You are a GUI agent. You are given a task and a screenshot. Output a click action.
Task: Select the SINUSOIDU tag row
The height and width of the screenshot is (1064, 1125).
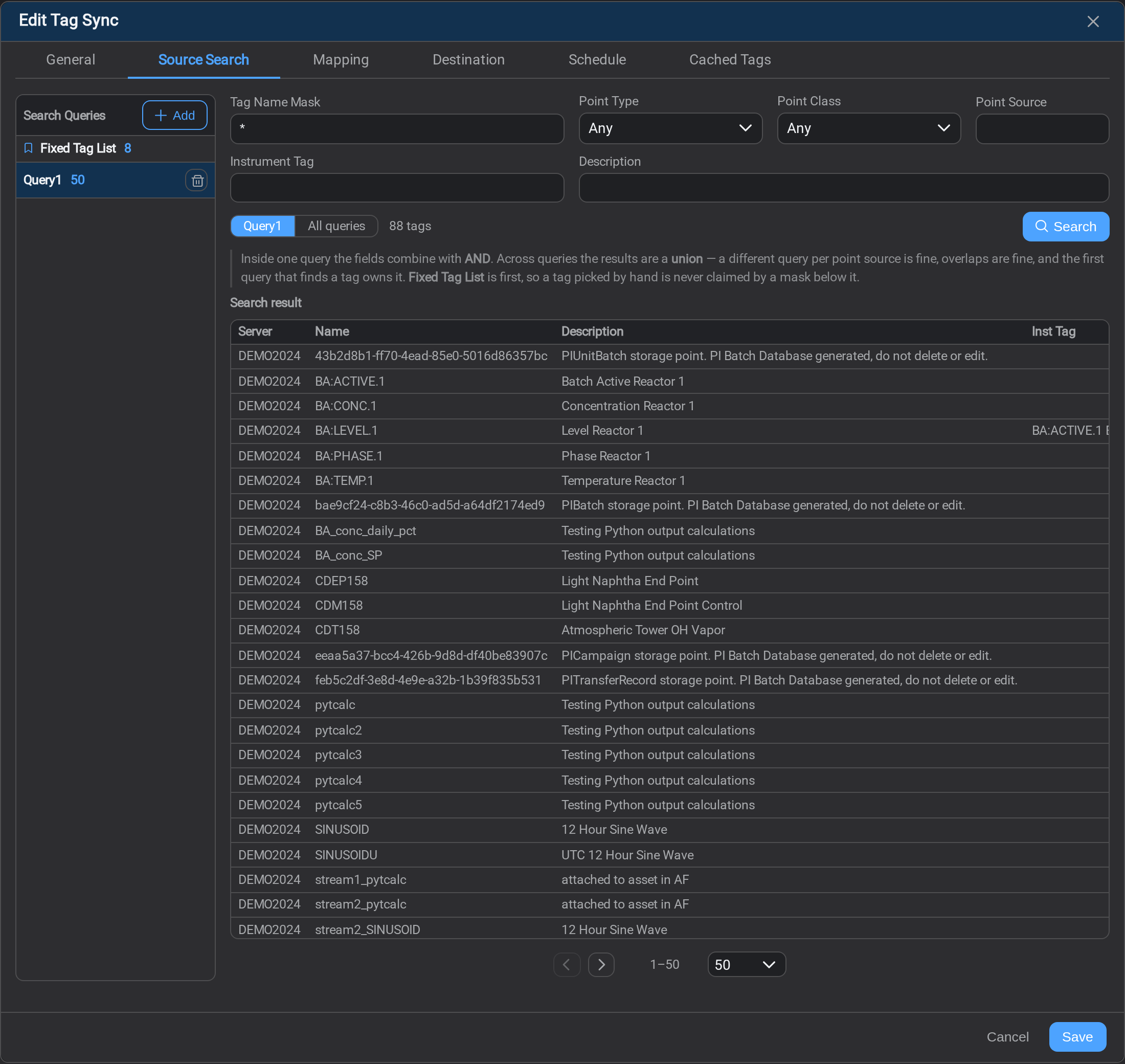pyautogui.click(x=670, y=855)
